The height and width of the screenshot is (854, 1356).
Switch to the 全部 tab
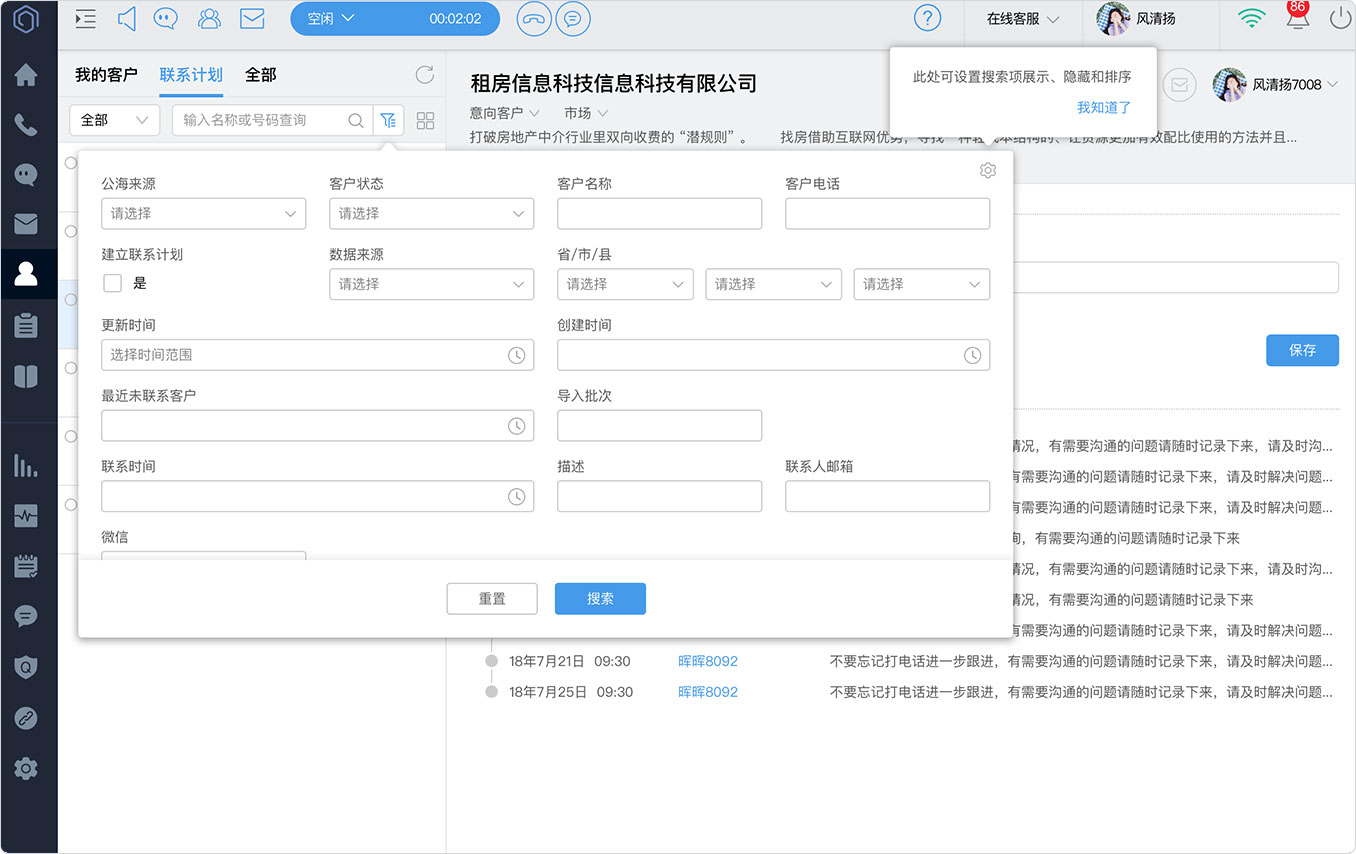pos(261,75)
